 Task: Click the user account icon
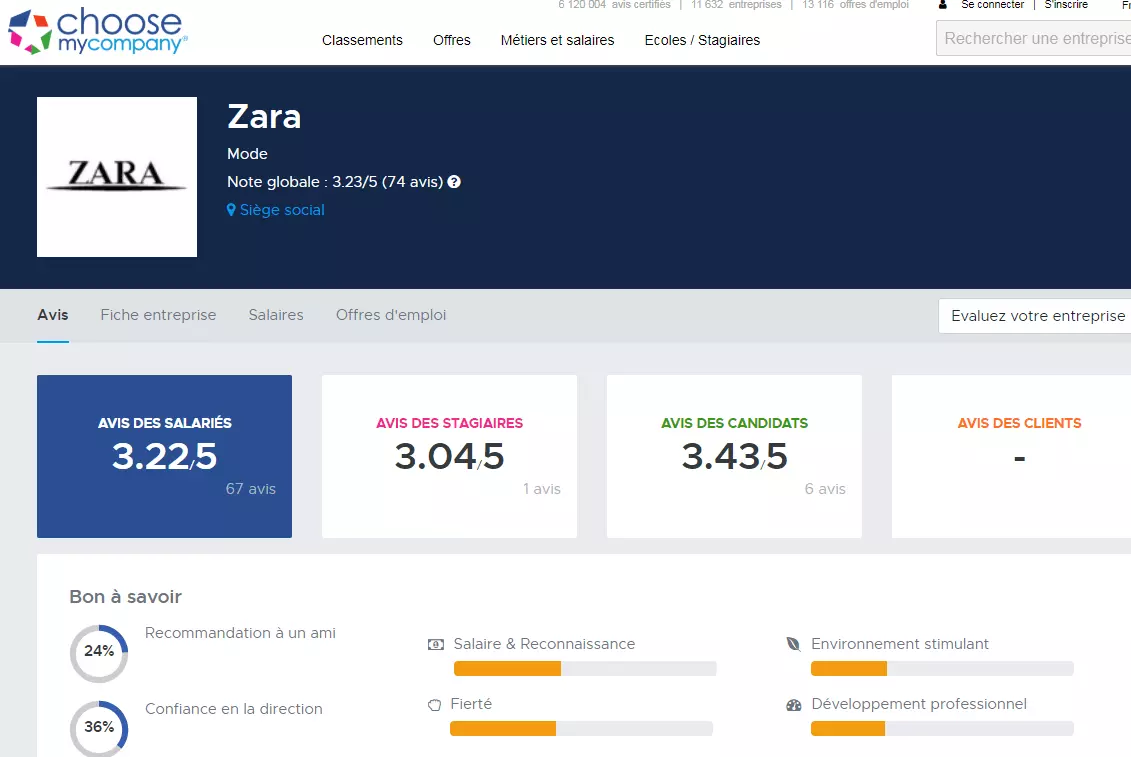point(942,5)
